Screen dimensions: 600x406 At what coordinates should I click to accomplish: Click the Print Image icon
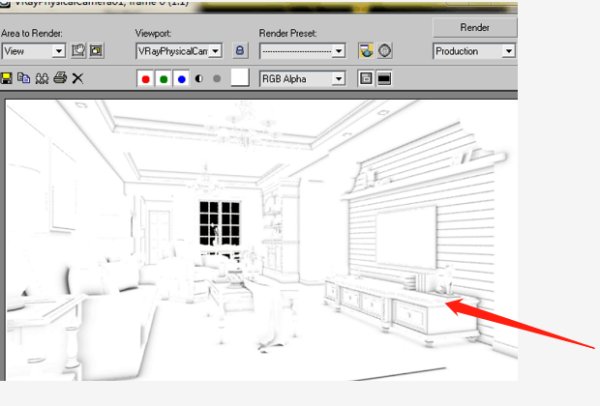pyautogui.click(x=60, y=78)
